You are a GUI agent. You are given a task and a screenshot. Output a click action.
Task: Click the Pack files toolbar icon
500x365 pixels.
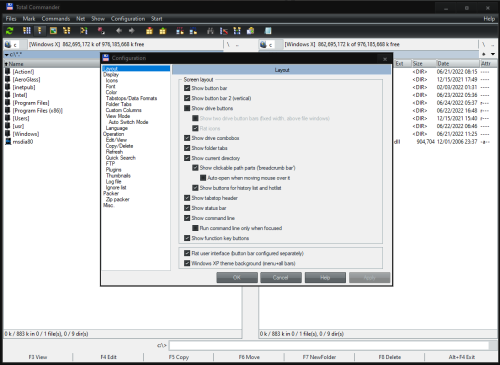click(149, 31)
